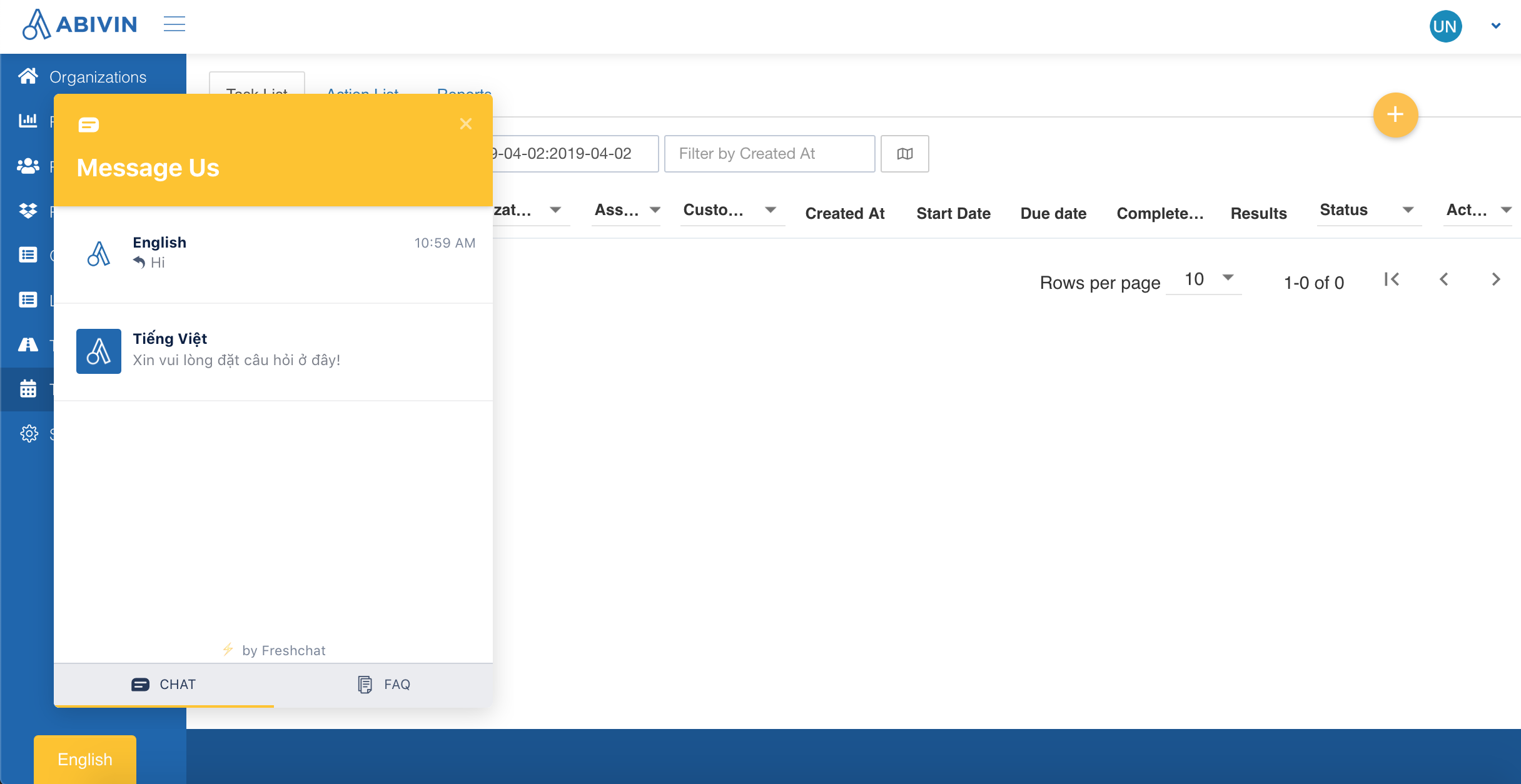Click the Filter by Created At field
Screen dimensions: 1521x784
tap(769, 154)
